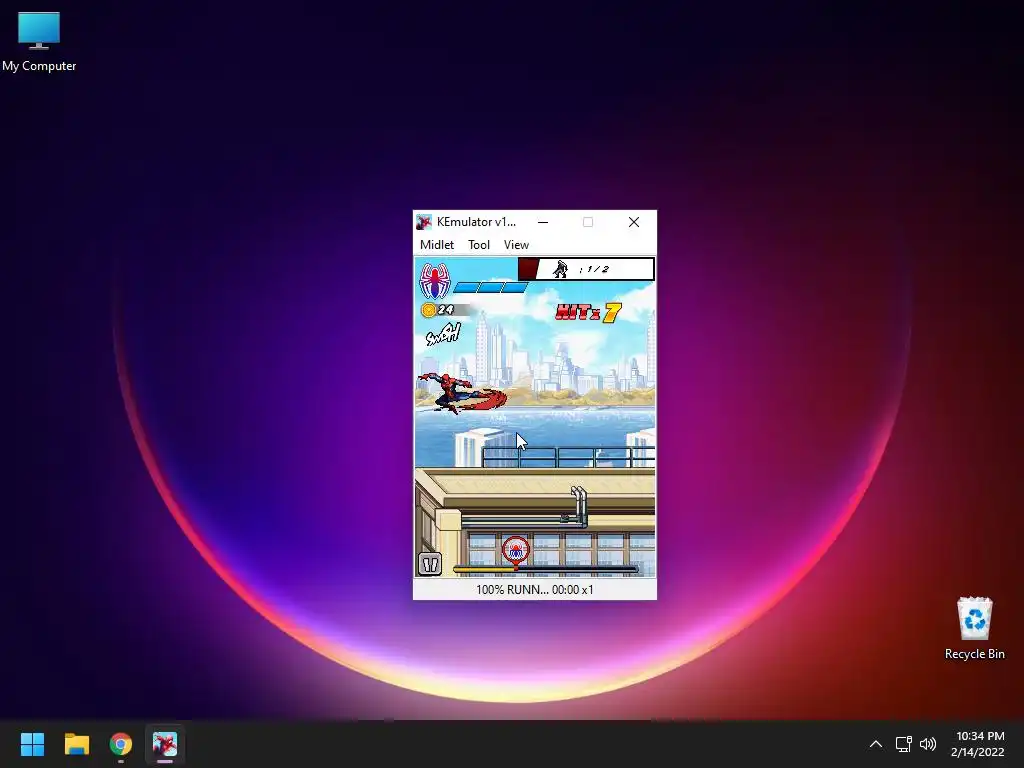Select the KEmulator Spider-Man taskbar icon
Screen dimensions: 1024x768
pos(165,744)
